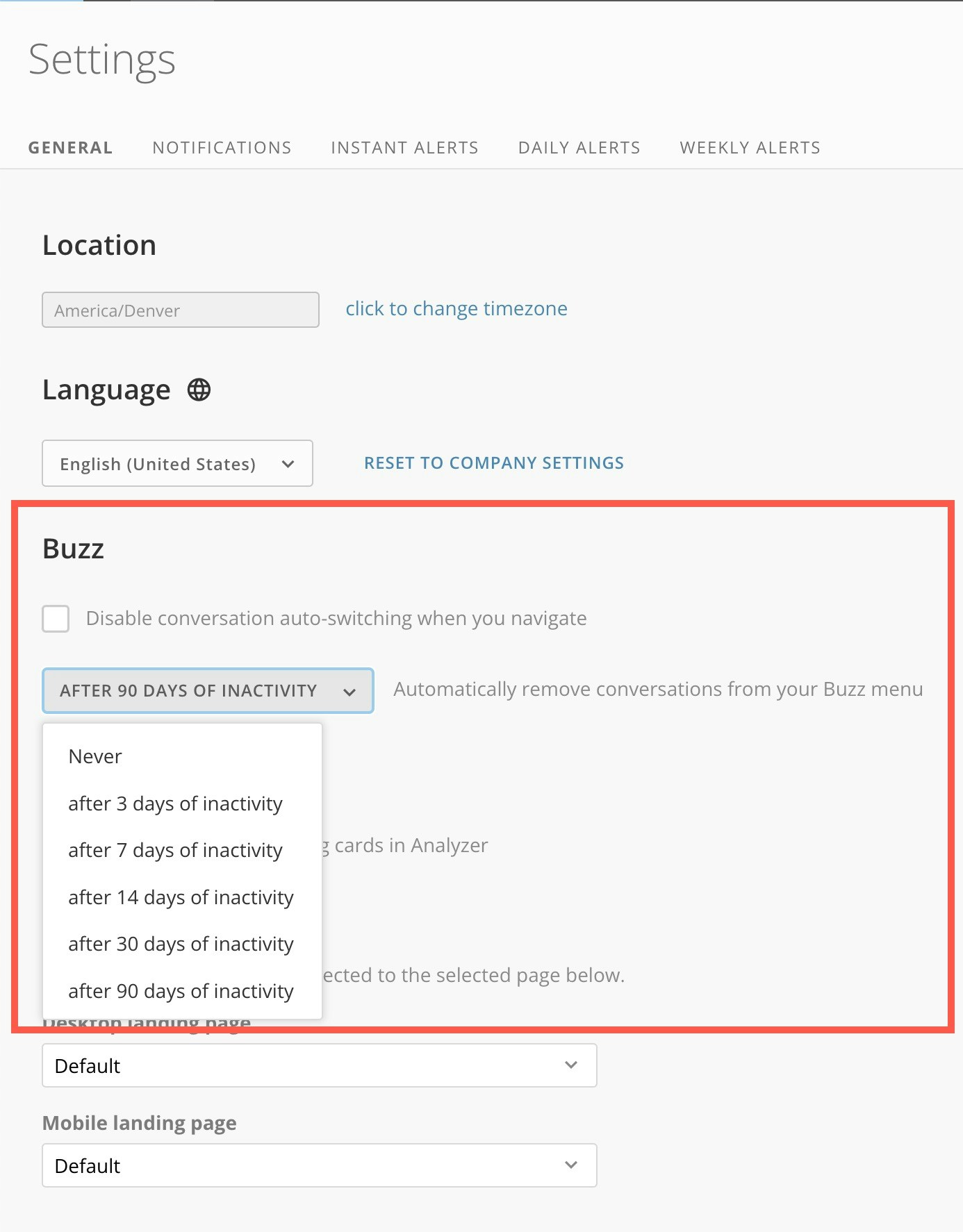
Task: Click the America/Denver timezone field
Action: (x=181, y=310)
